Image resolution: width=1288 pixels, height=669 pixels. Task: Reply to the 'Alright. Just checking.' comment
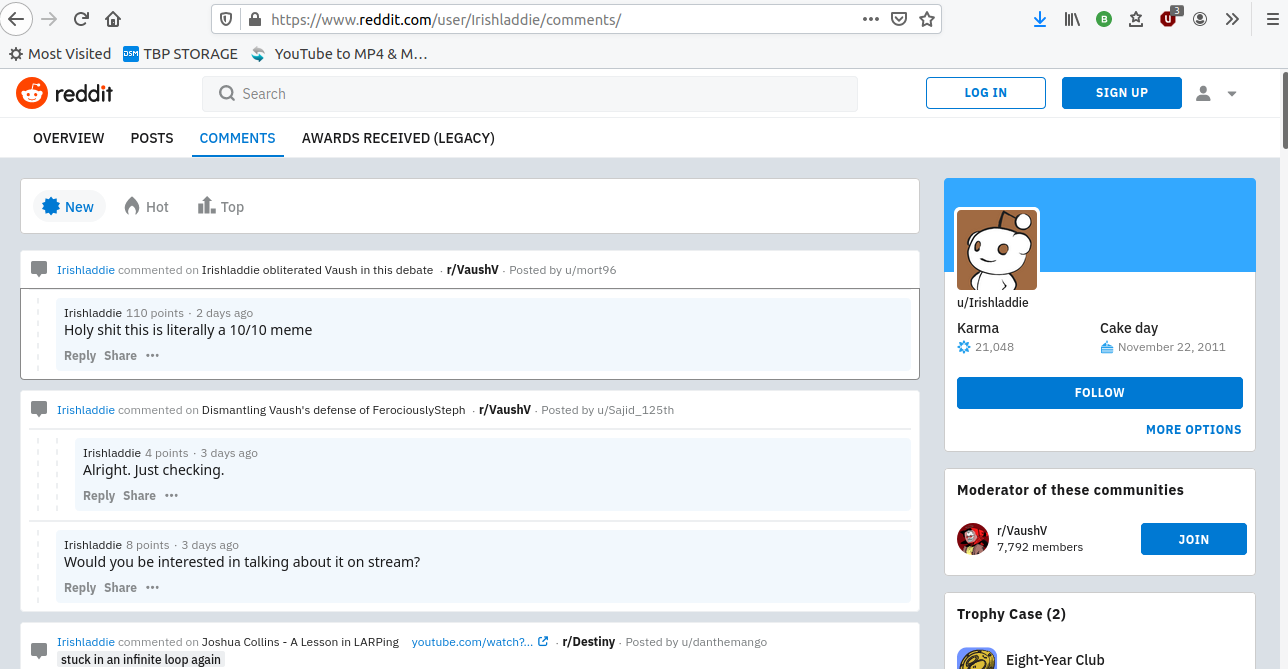point(99,496)
